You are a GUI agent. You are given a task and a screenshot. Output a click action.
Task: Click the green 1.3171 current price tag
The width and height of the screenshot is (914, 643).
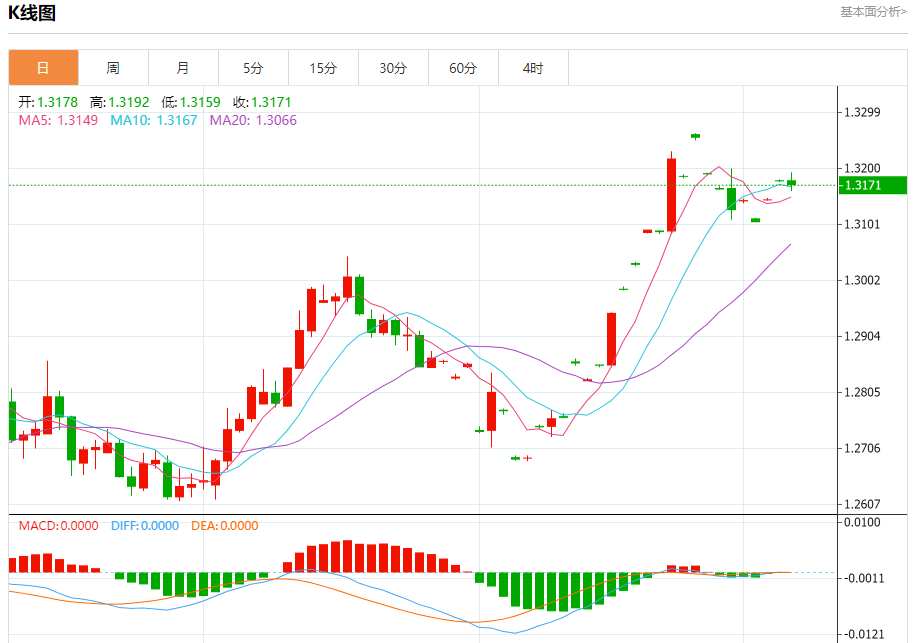[x=872, y=185]
